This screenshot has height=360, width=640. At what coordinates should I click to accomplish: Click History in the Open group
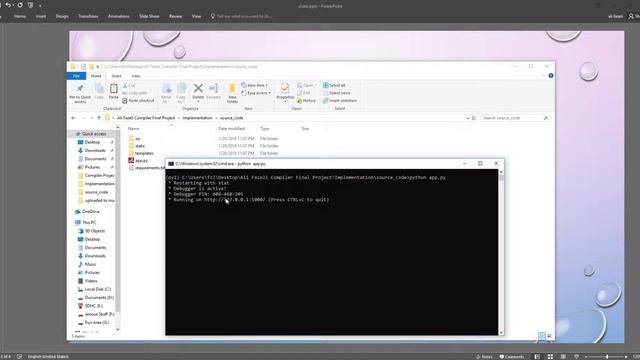tap(306, 100)
